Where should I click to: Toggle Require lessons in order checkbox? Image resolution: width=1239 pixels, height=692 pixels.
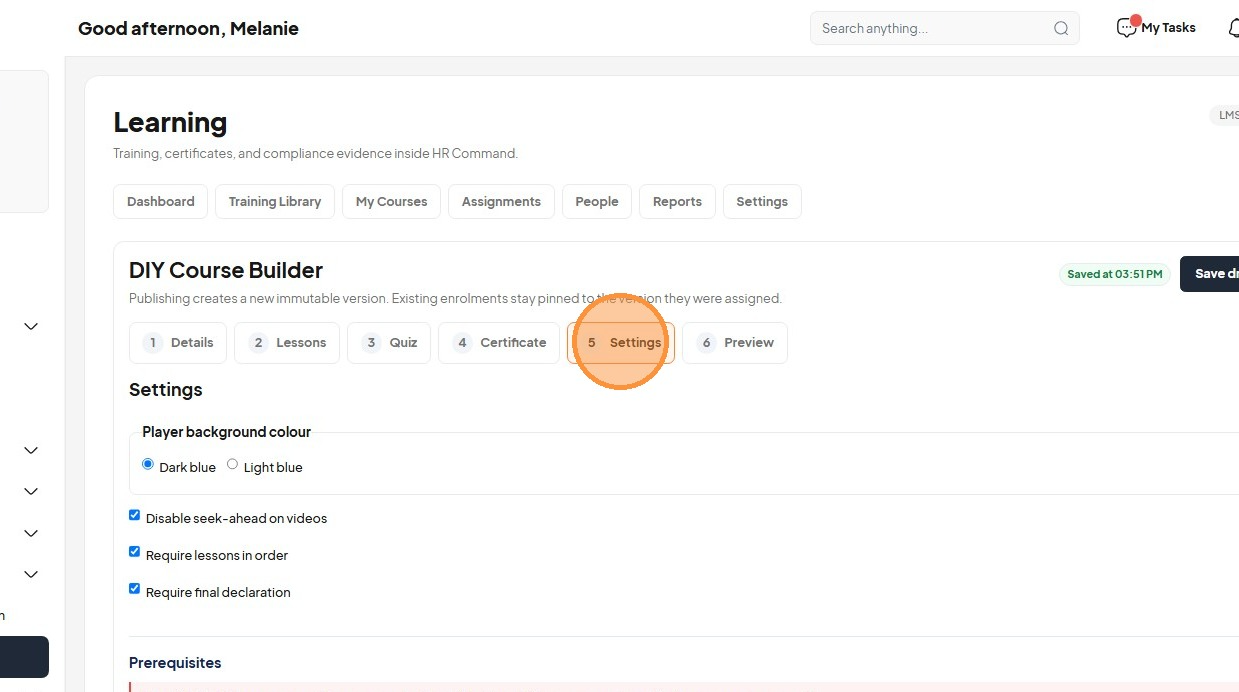[135, 552]
